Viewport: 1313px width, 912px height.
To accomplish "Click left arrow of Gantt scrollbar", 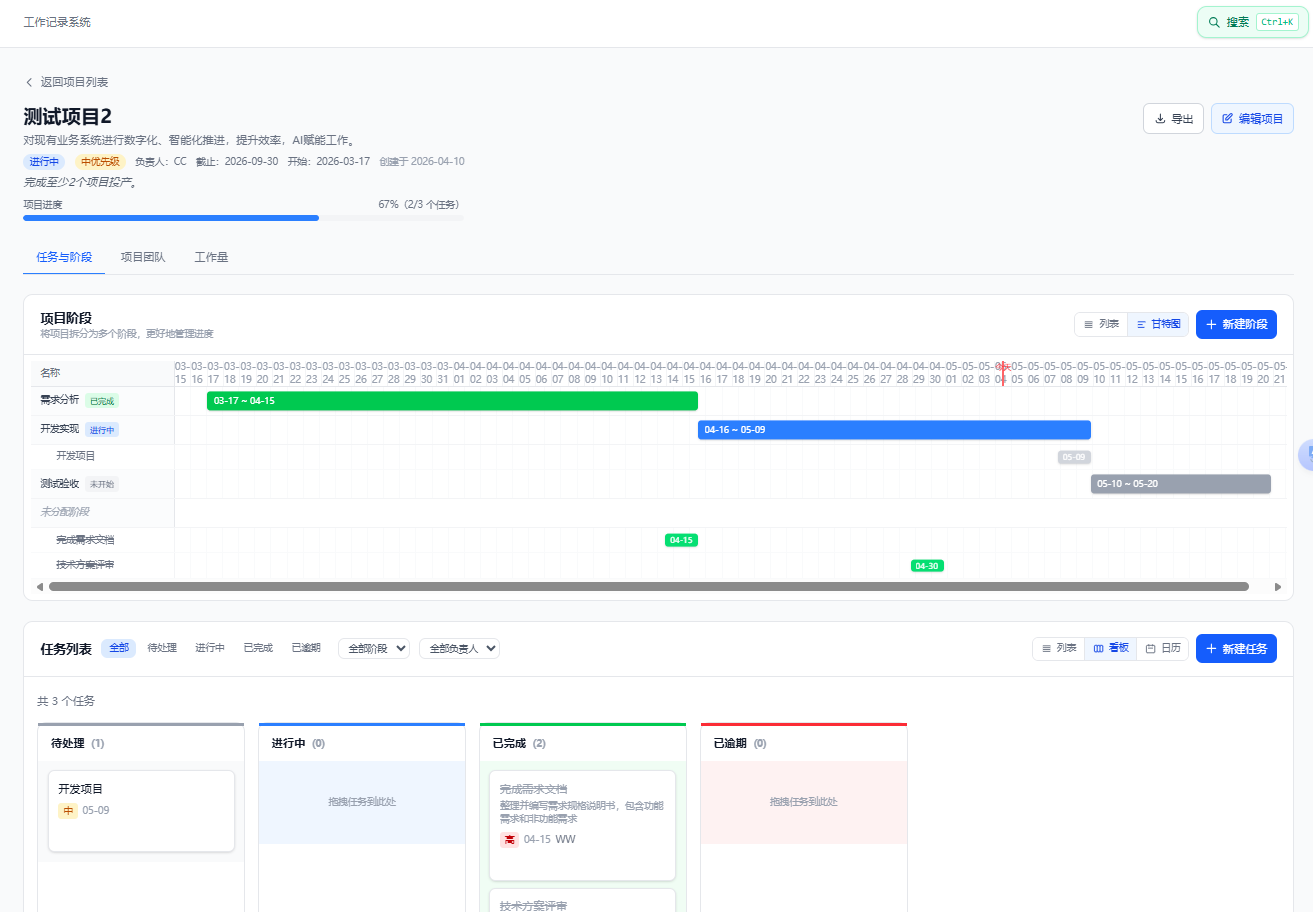I will 40,587.
